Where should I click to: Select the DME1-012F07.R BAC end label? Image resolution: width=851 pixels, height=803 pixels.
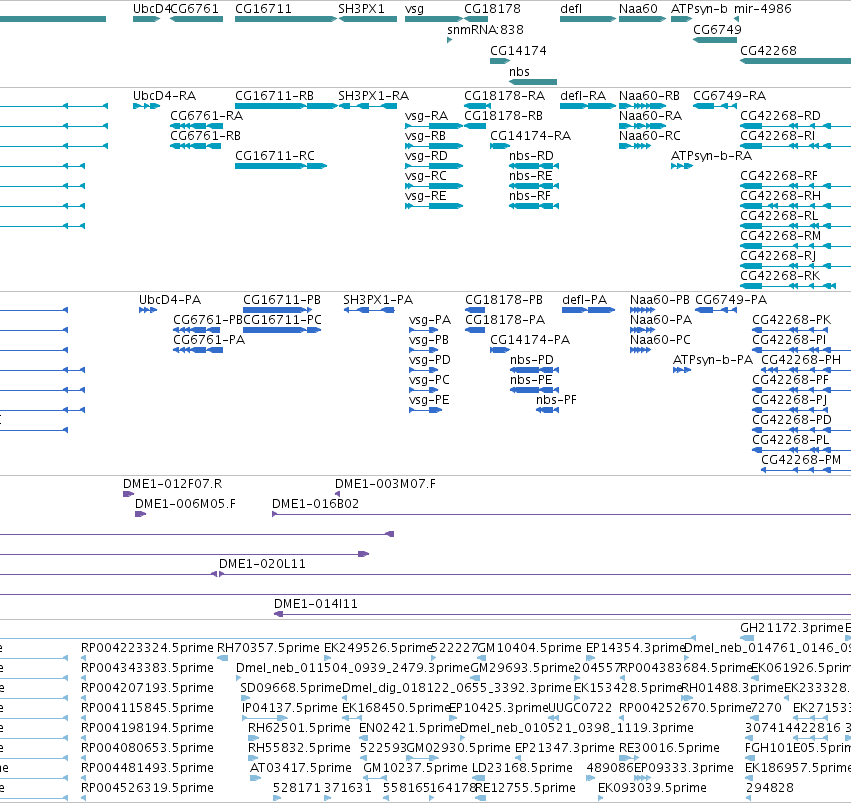[x=173, y=484]
